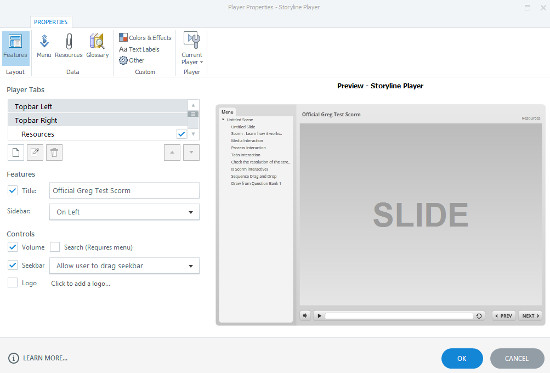This screenshot has width=550, height=373.
Task: Select 'Untitled Slide' in preview menu
Action: pos(243,127)
